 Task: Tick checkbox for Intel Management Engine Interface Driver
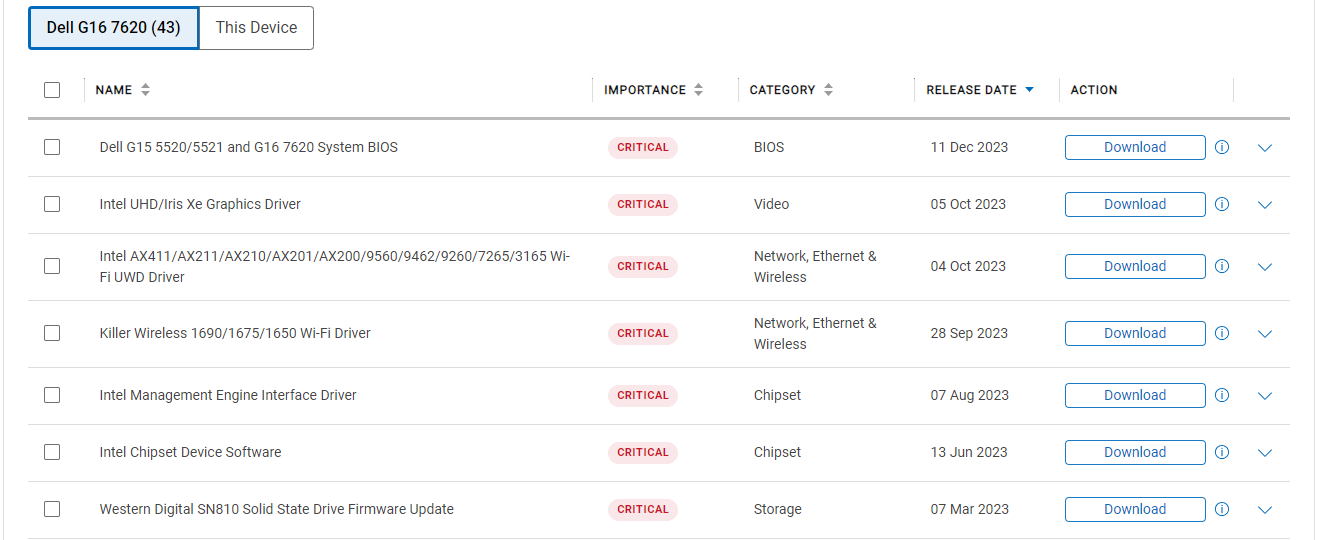tap(52, 395)
